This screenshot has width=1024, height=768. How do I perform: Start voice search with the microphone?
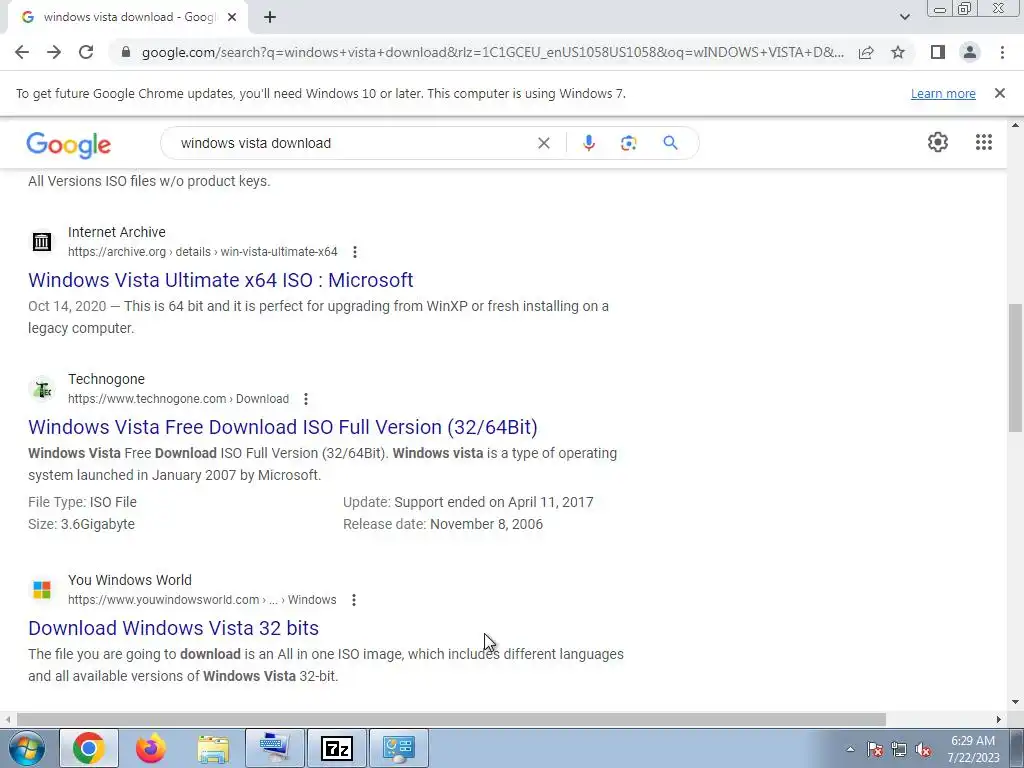tap(588, 143)
